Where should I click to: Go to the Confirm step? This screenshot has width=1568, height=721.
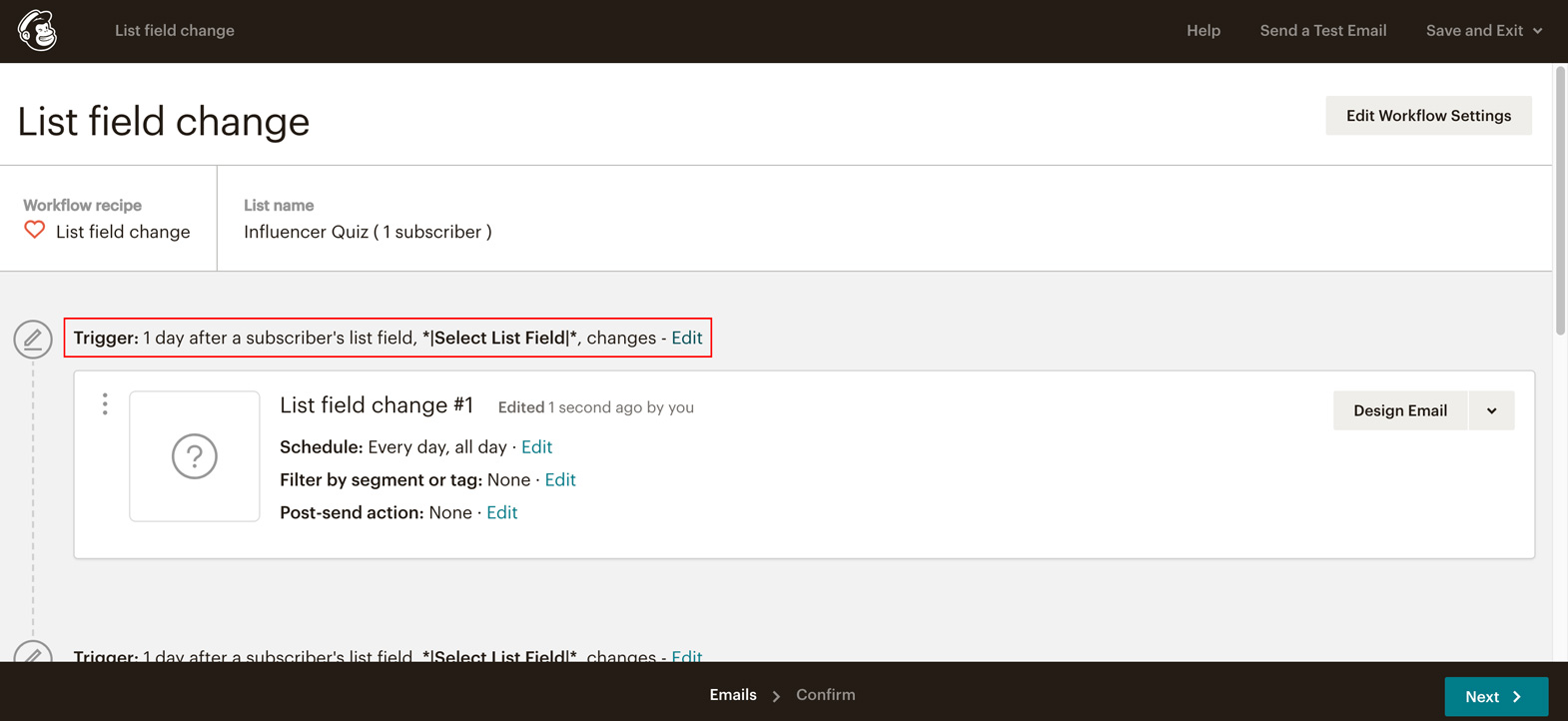[825, 695]
